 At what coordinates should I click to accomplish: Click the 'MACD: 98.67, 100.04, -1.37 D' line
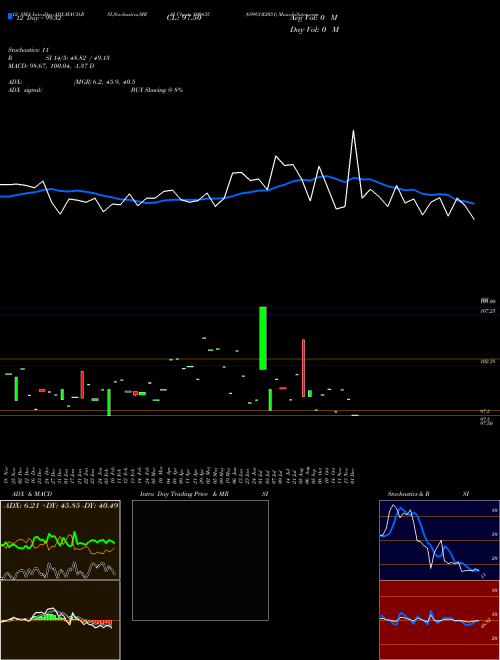click(x=51, y=66)
